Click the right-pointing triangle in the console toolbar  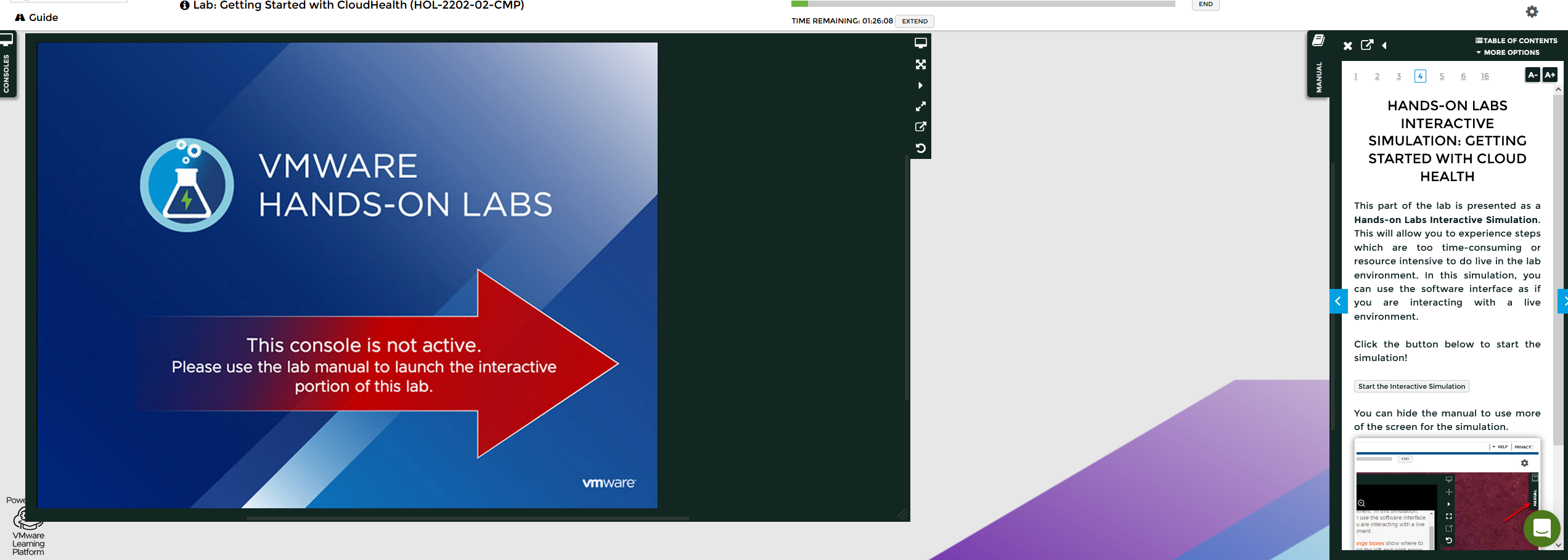(920, 86)
